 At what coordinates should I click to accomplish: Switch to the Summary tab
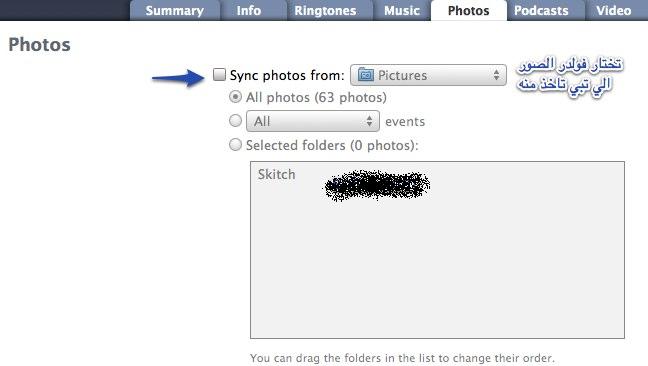[174, 10]
